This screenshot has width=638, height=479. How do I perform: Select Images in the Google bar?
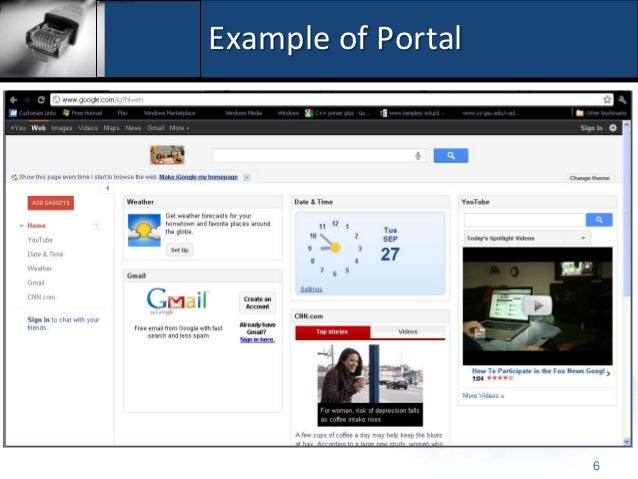62,128
